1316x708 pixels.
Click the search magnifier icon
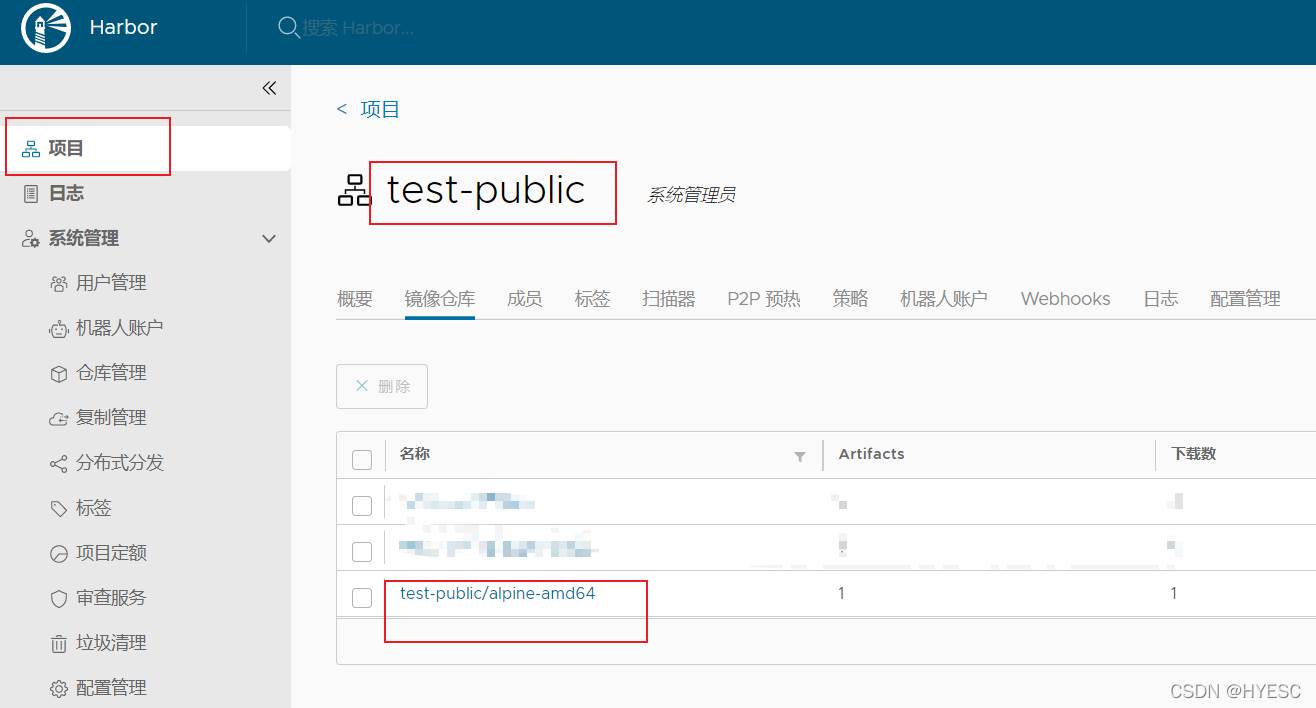288,28
